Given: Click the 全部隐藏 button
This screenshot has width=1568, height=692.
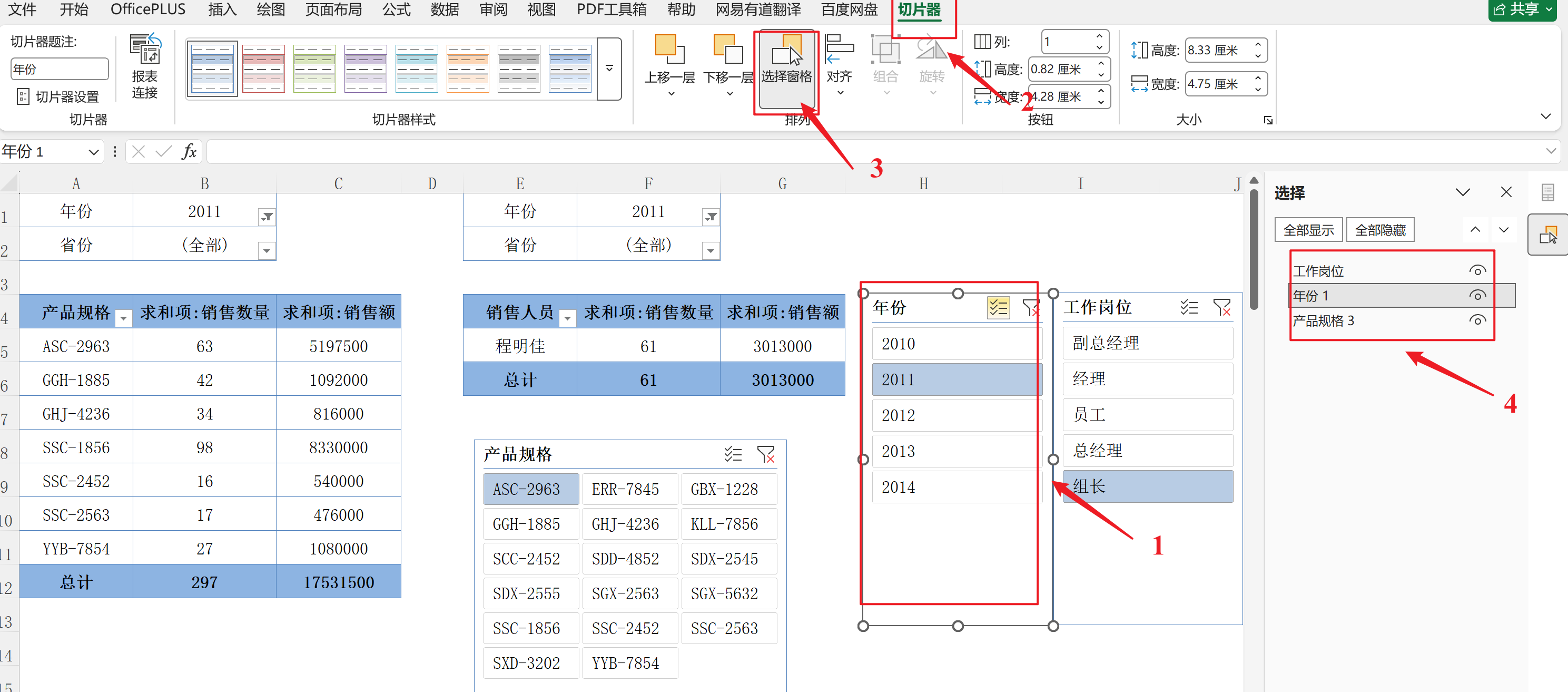Looking at the screenshot, I should [1379, 230].
